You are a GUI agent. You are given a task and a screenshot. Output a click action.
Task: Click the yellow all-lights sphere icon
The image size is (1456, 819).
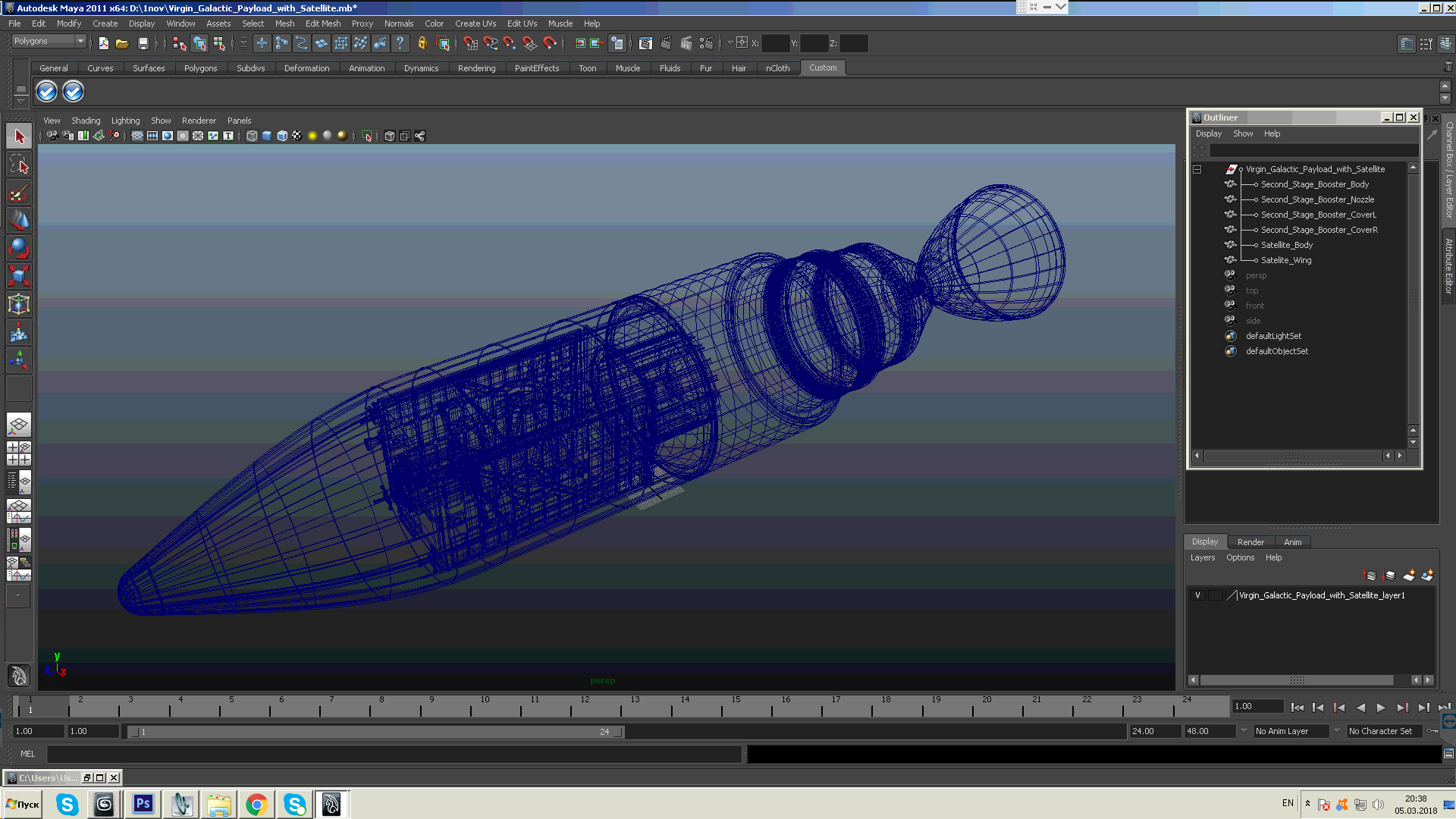point(312,136)
